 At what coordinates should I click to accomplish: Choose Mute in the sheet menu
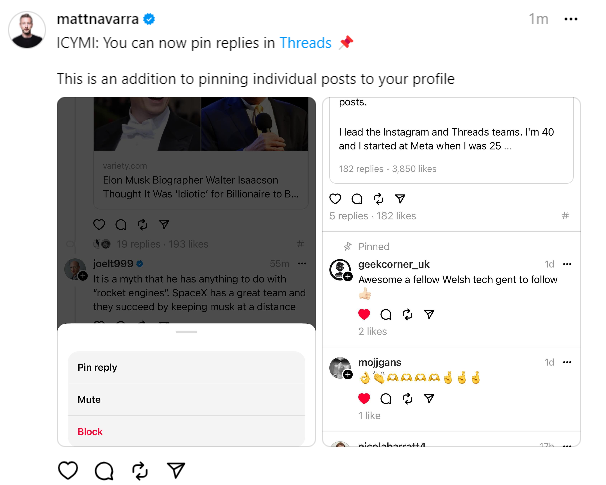89,400
